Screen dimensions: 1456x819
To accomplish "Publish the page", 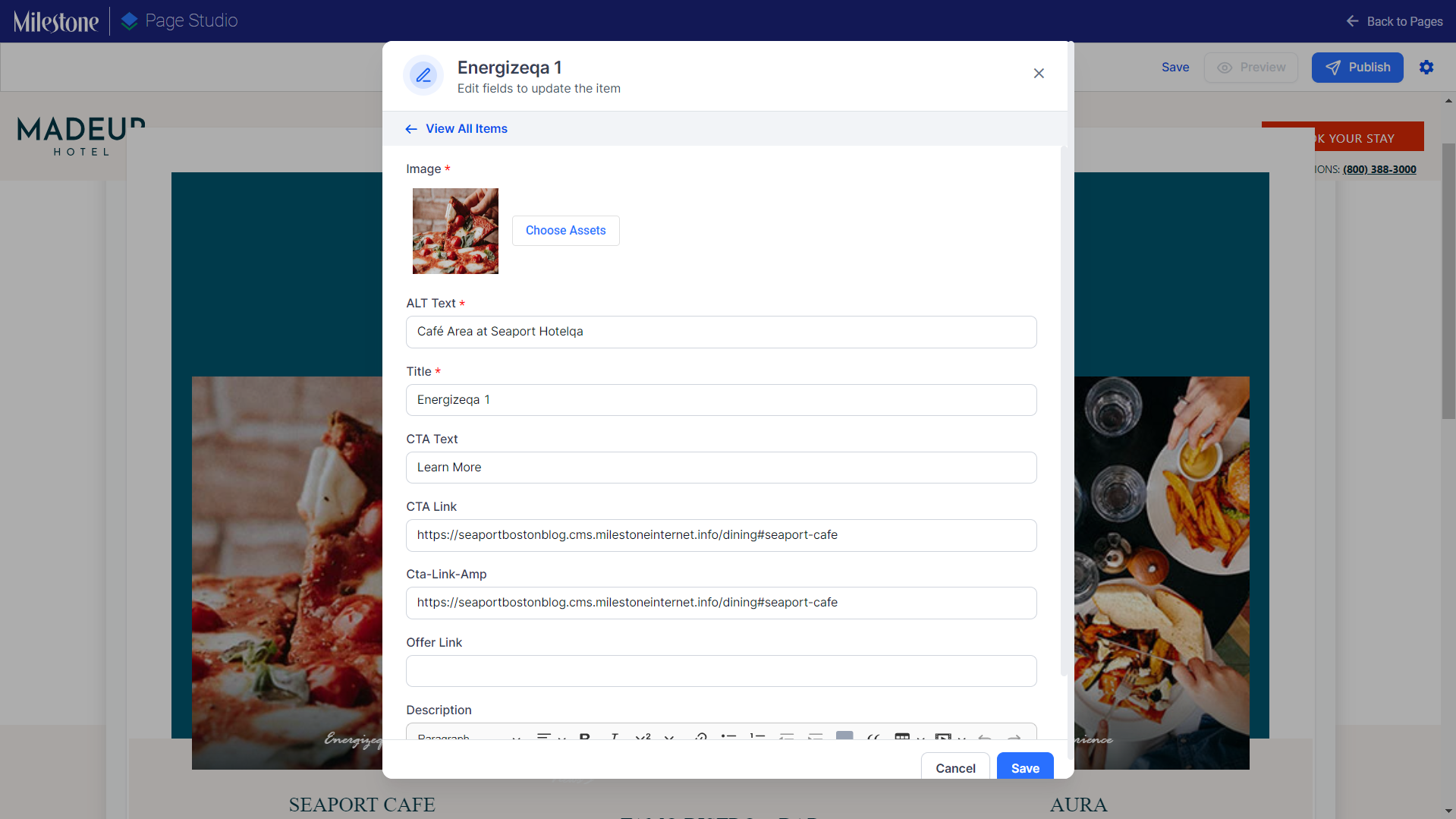I will click(x=1357, y=68).
